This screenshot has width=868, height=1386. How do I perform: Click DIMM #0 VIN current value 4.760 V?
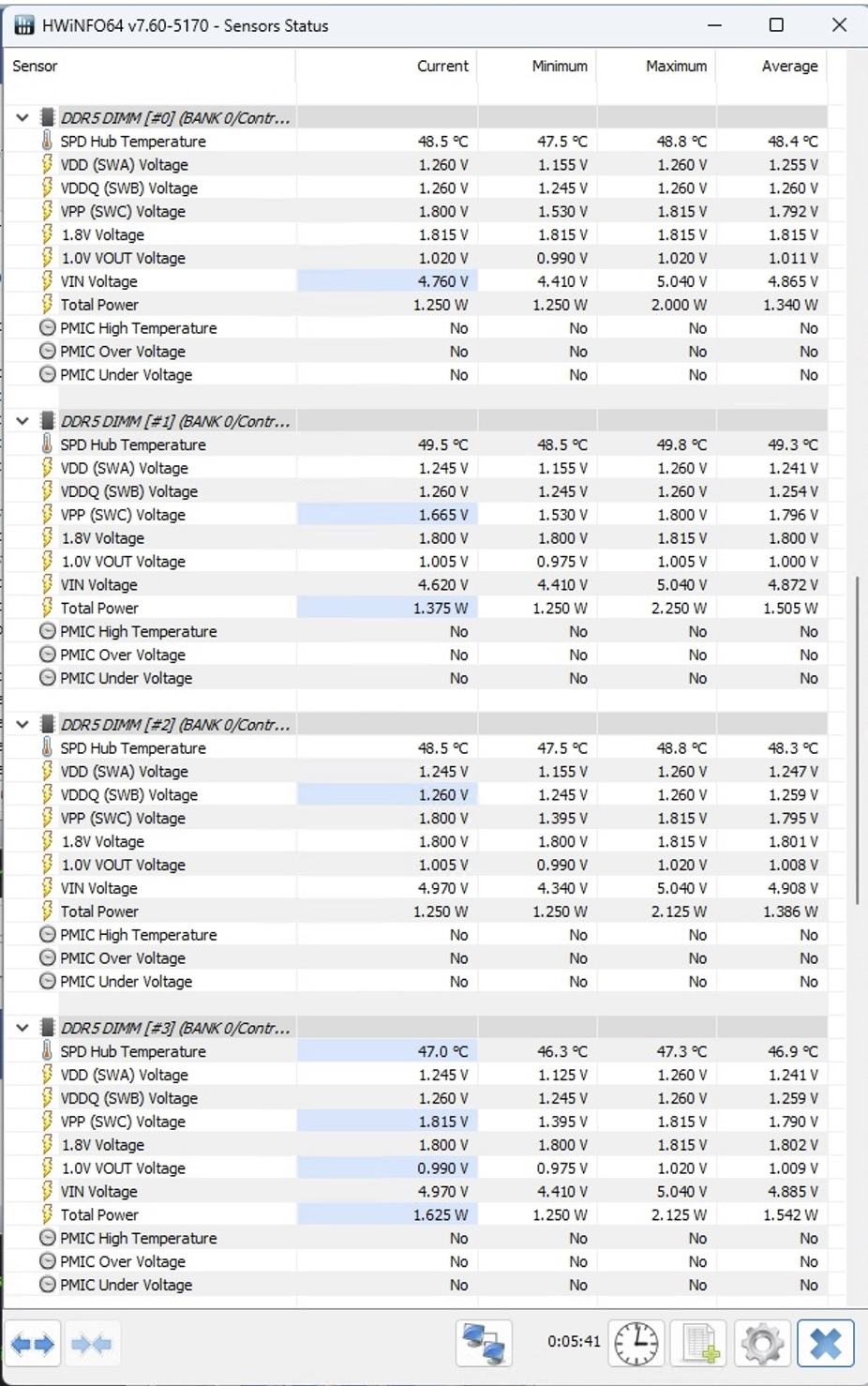[443, 281]
